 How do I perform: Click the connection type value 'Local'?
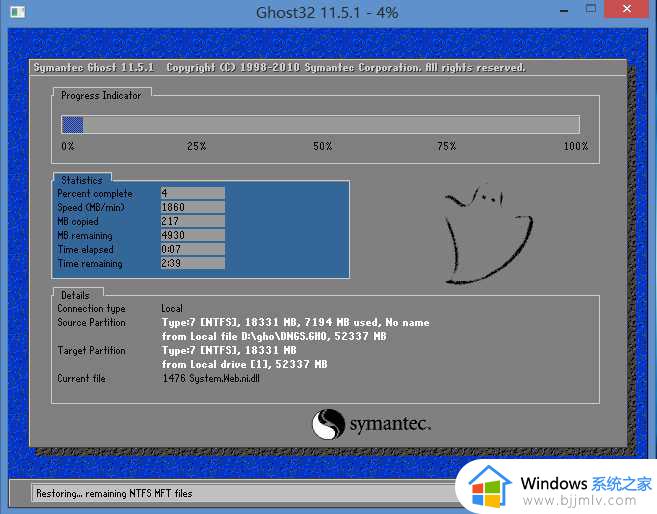coord(172,308)
